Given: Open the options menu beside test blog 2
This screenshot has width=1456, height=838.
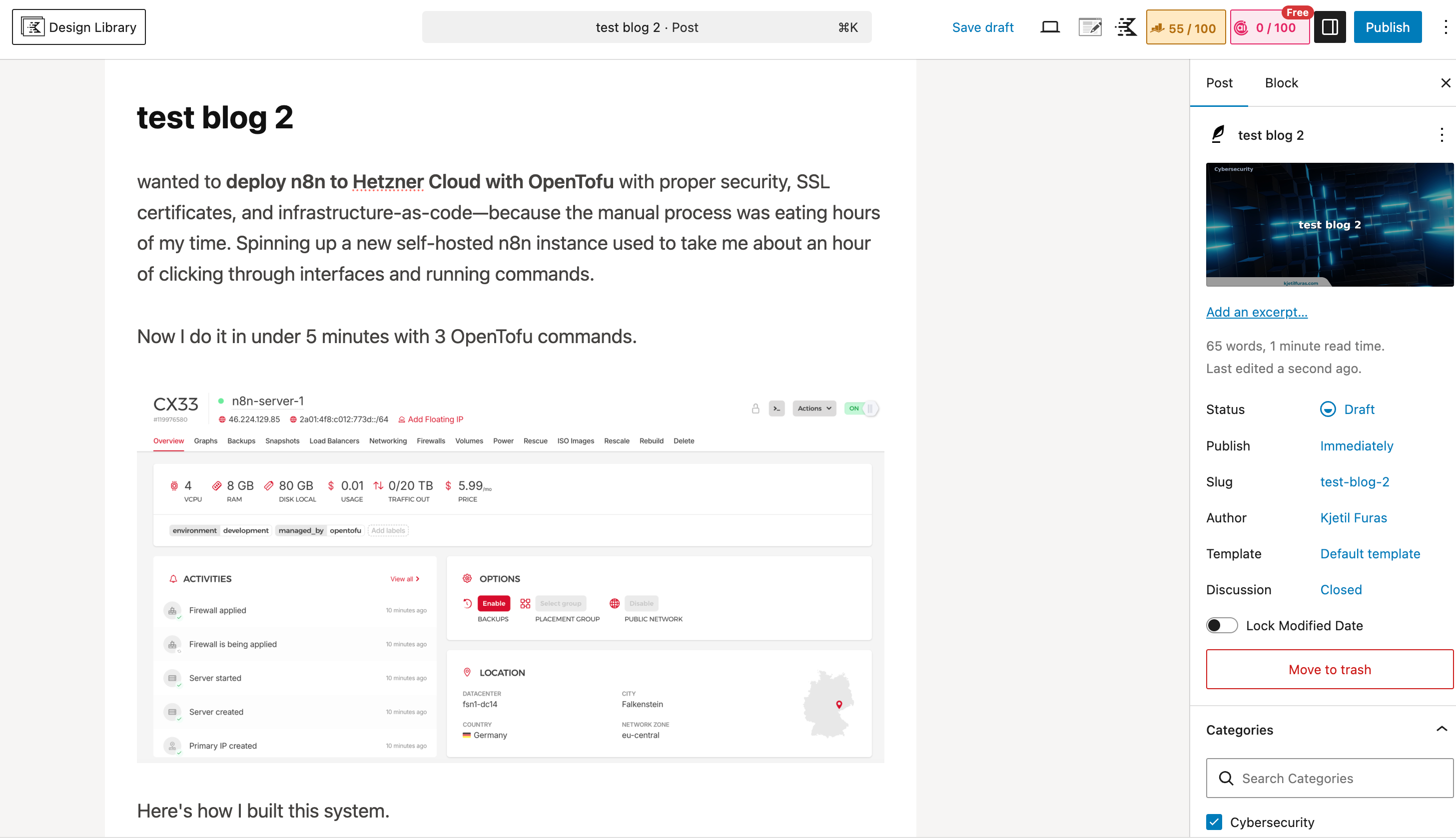Looking at the screenshot, I should [1442, 135].
